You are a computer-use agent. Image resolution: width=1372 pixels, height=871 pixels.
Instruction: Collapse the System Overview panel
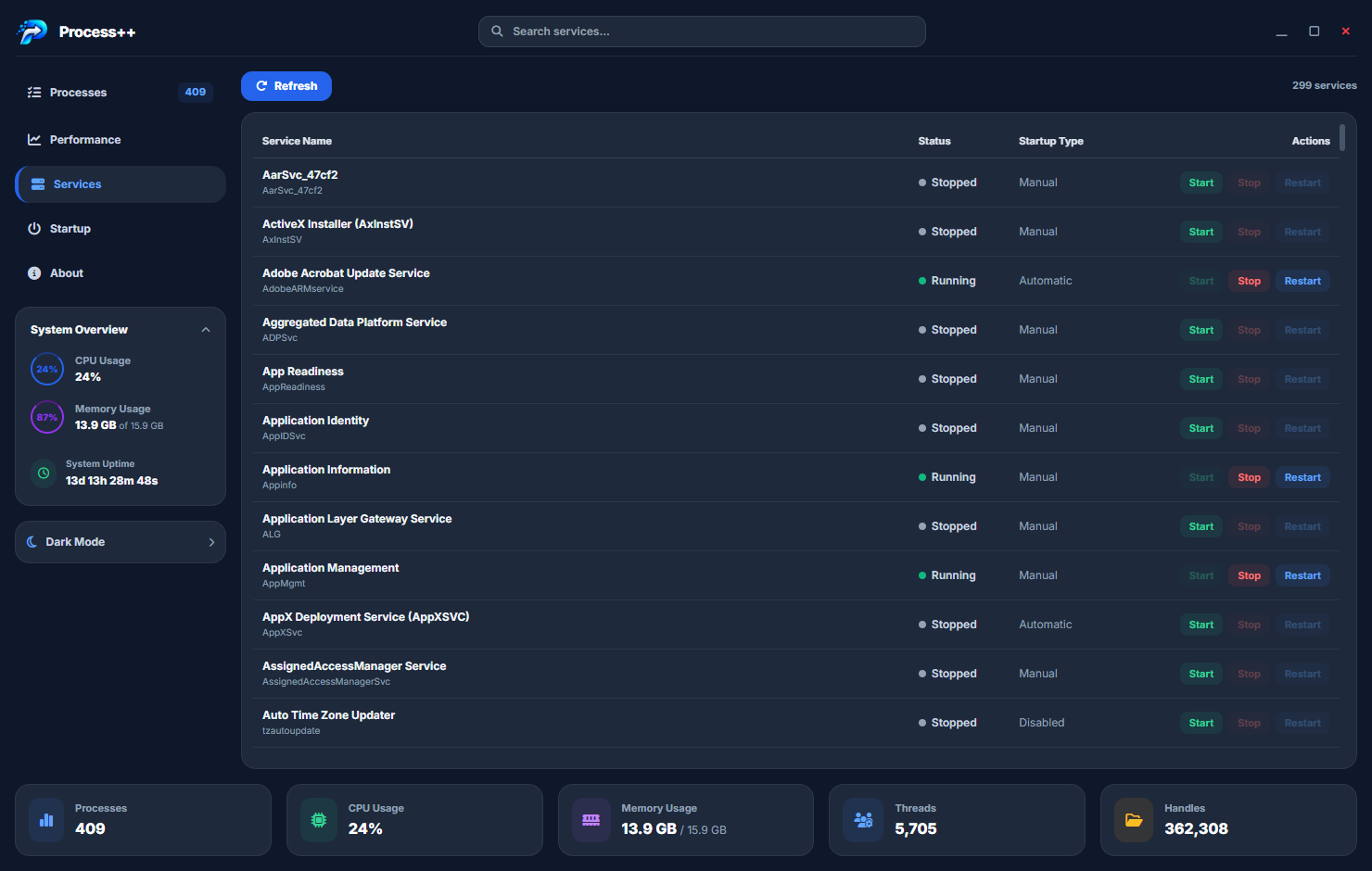point(206,330)
